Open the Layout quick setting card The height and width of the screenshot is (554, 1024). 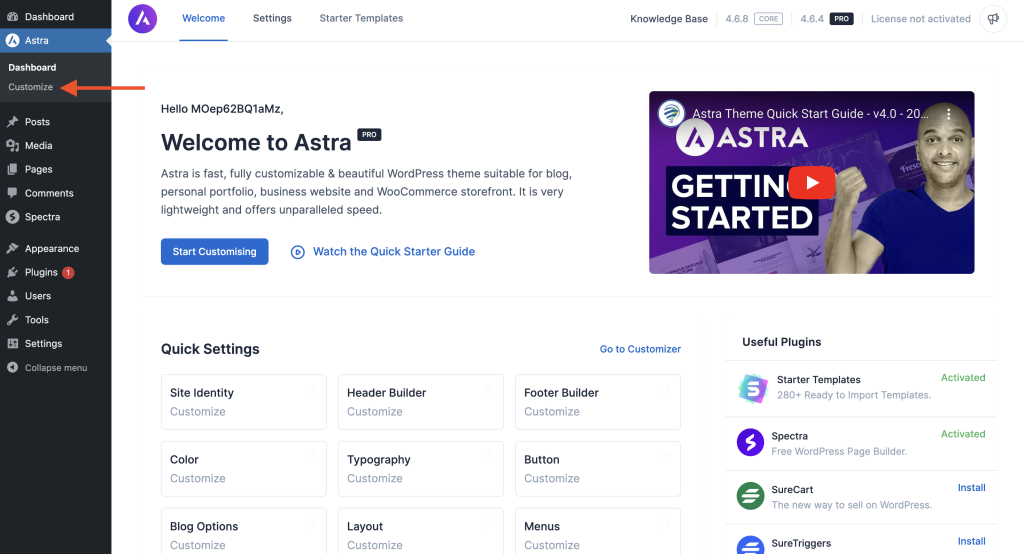coord(421,531)
